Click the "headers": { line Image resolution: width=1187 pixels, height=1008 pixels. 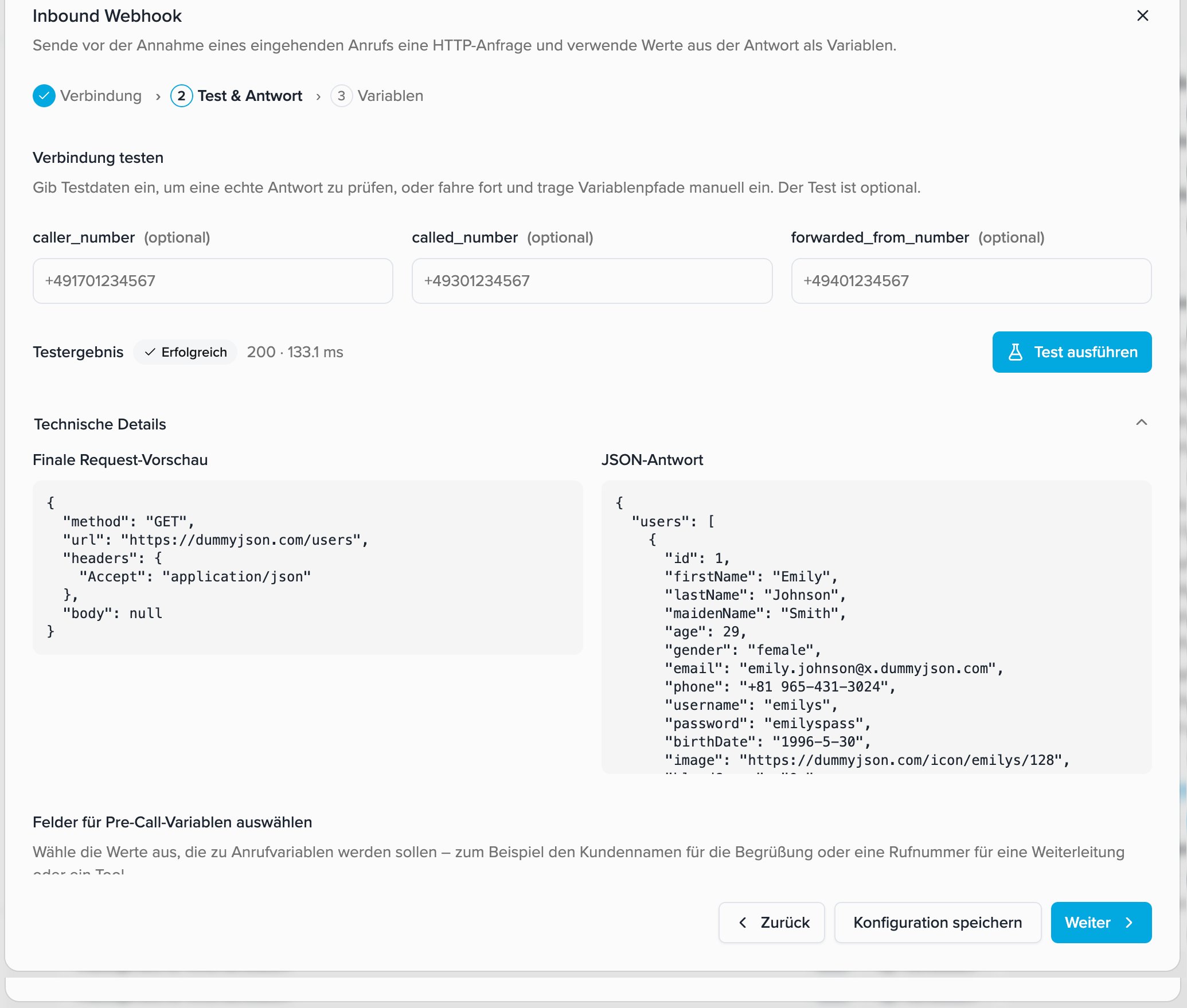(112, 558)
